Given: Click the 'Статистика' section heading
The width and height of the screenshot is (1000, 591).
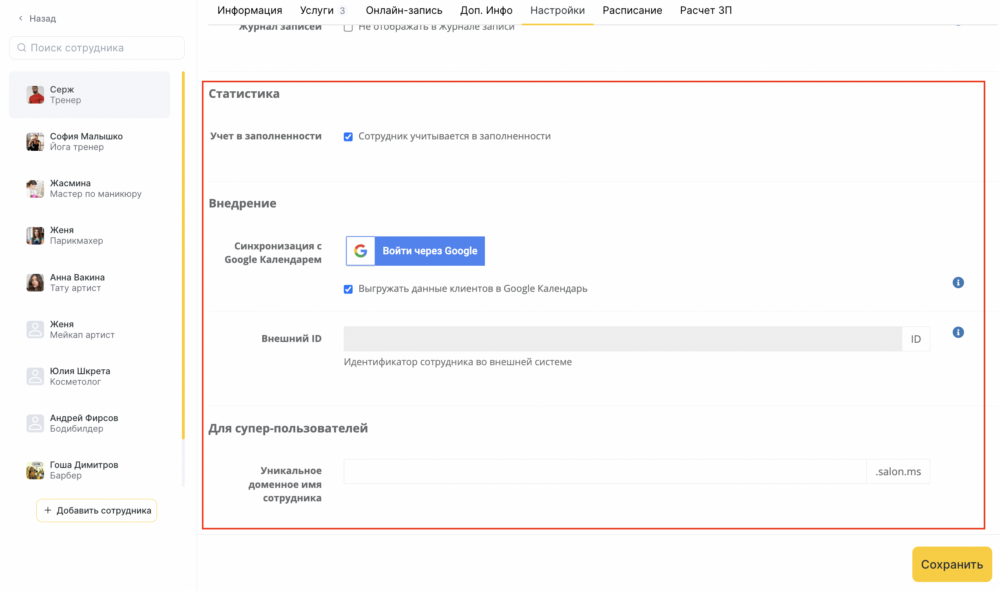Looking at the screenshot, I should click(244, 94).
